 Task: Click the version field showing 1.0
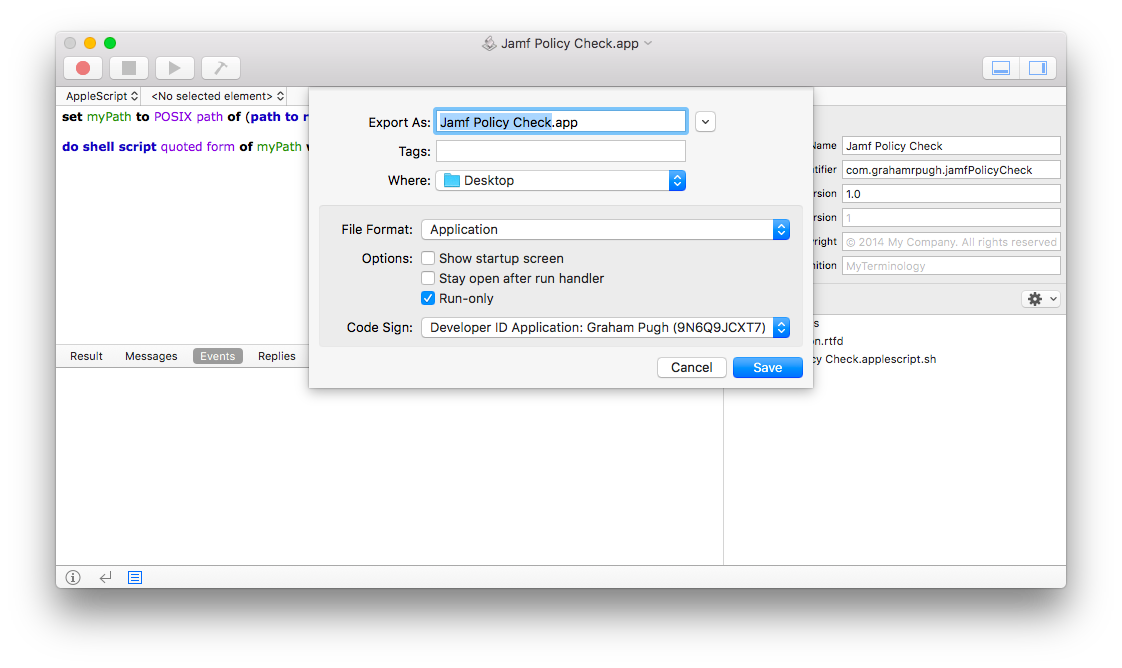[x=951, y=194]
